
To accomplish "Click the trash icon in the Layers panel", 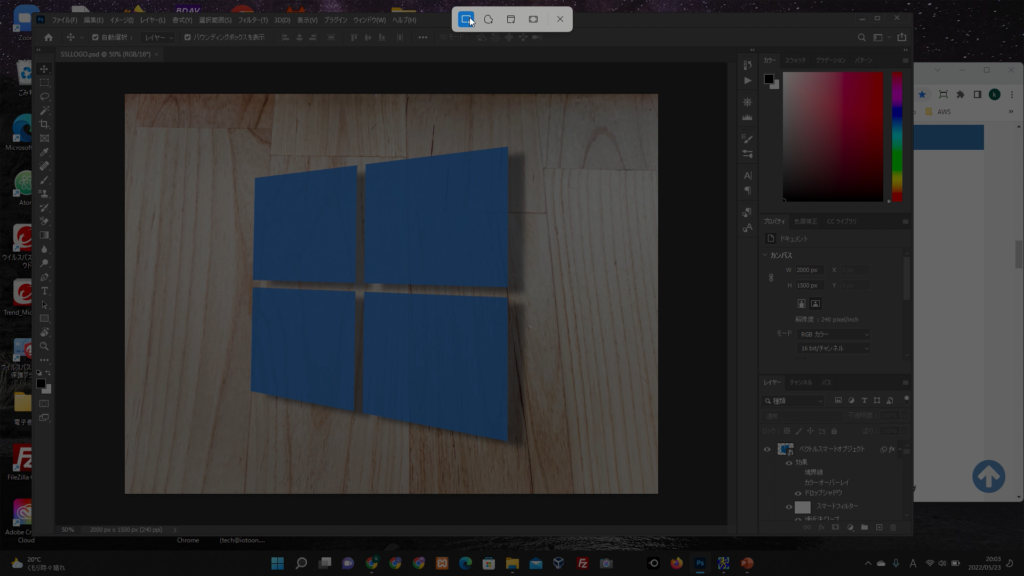I will coord(893,528).
